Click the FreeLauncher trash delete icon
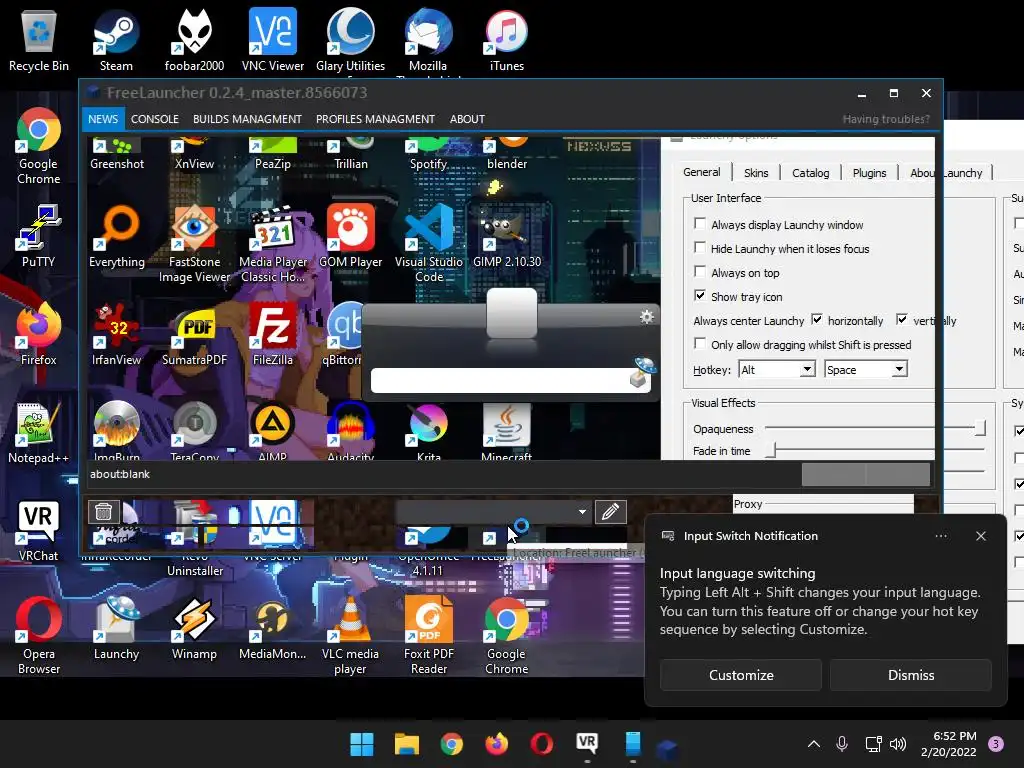Viewport: 1024px width, 768px height. (x=103, y=511)
